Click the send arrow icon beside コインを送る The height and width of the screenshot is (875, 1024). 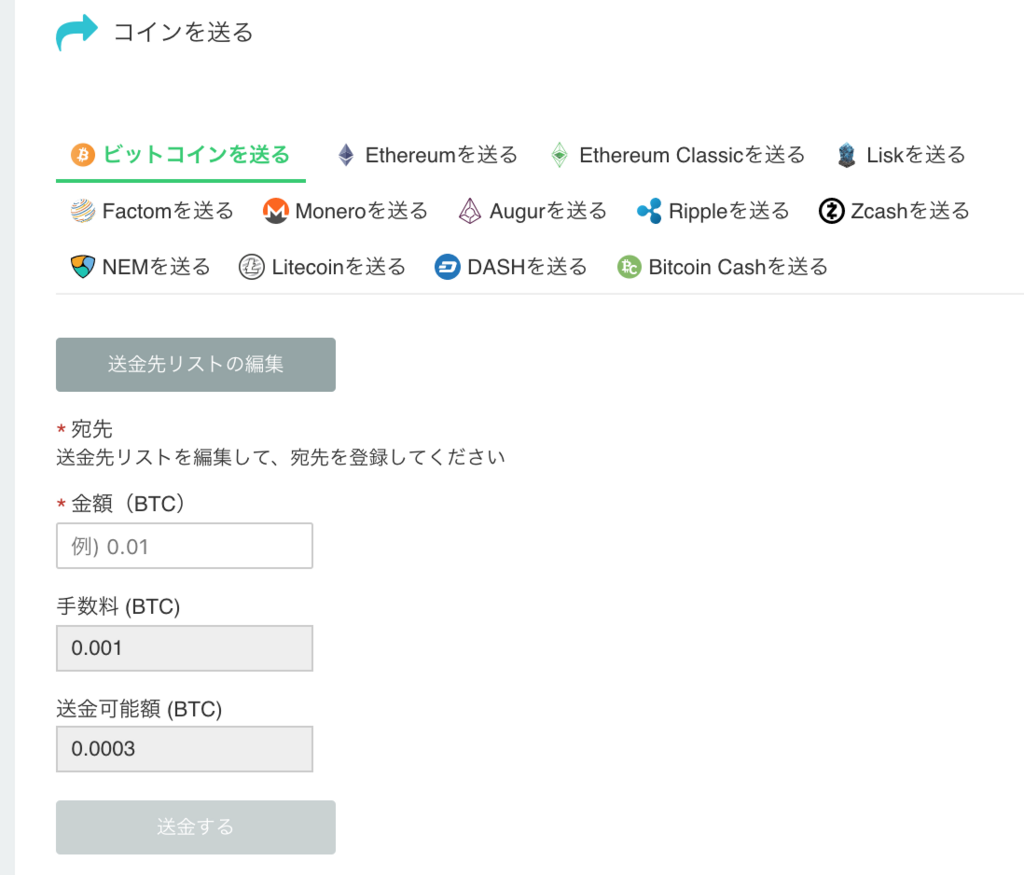coord(77,30)
